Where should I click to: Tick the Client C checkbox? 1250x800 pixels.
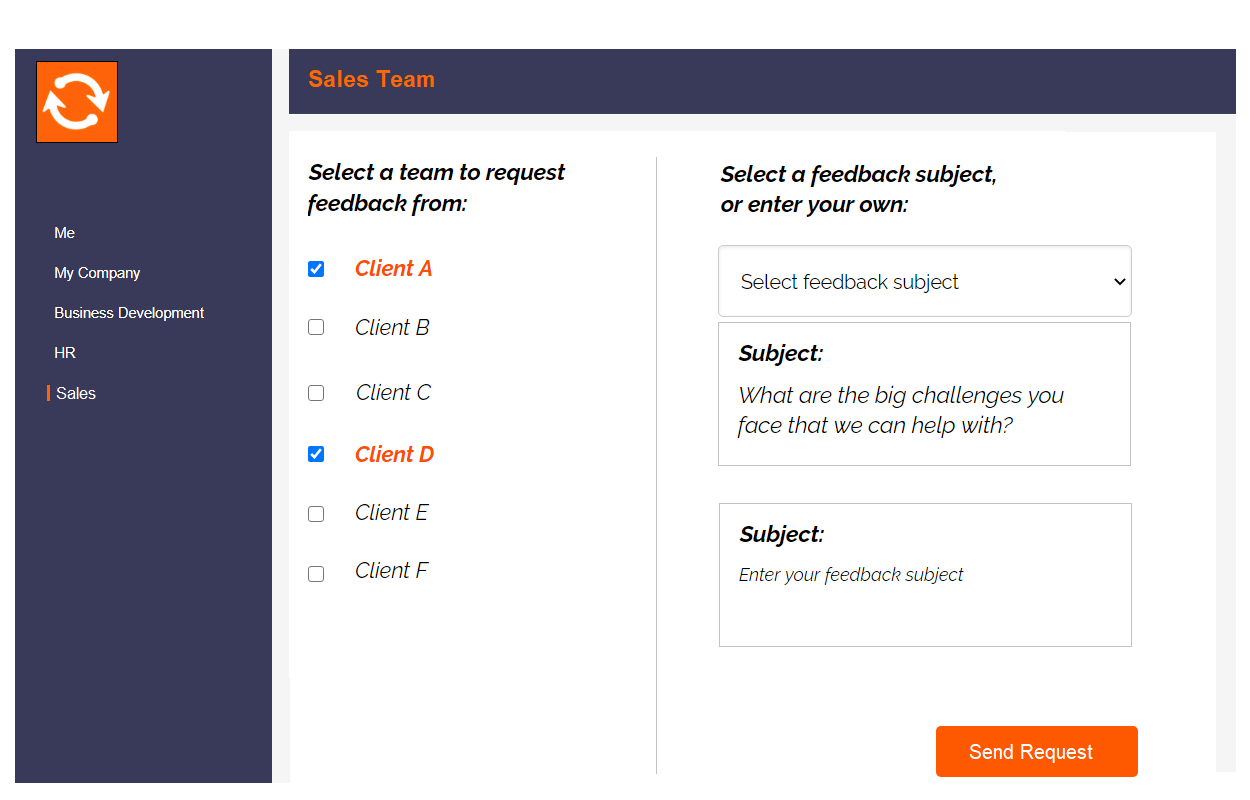coord(316,393)
